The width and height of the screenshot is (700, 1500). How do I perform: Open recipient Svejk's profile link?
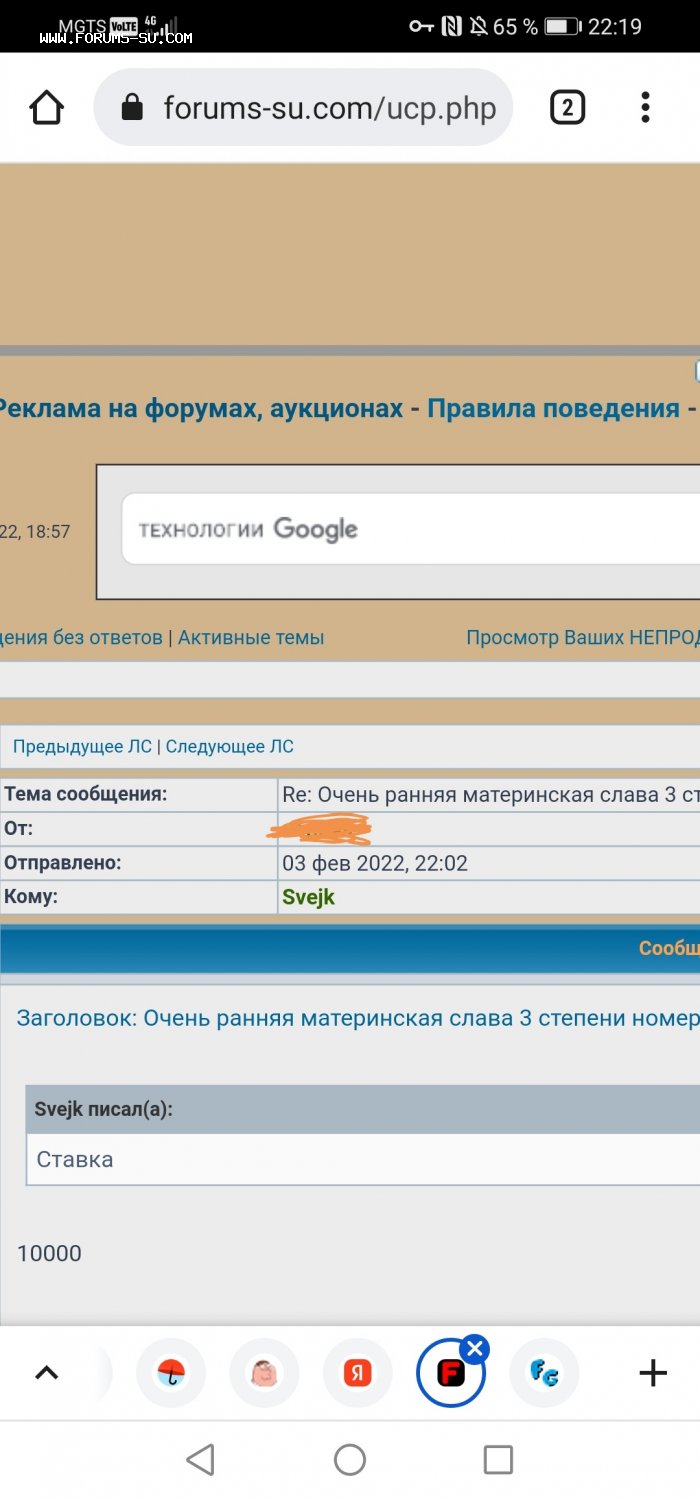coord(308,897)
